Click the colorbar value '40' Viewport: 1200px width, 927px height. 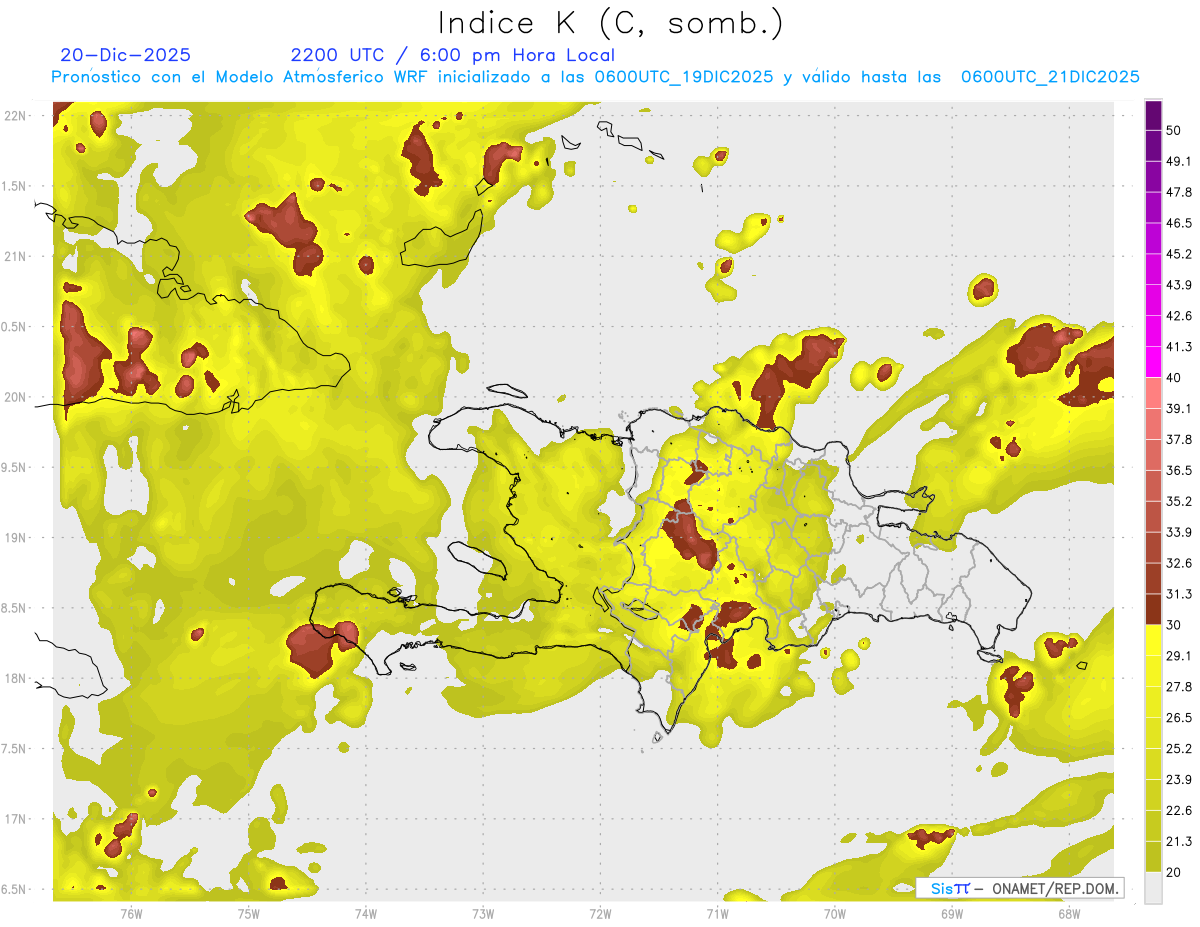1175,378
